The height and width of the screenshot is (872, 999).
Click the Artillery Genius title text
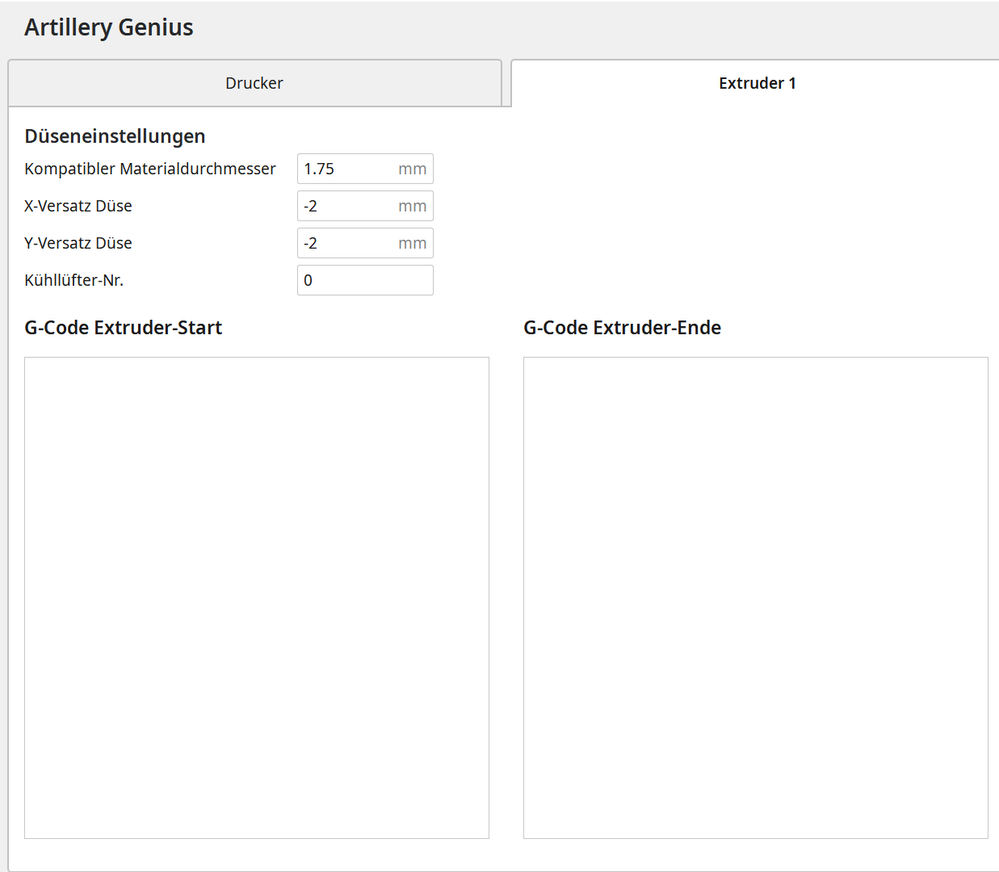[x=109, y=27]
